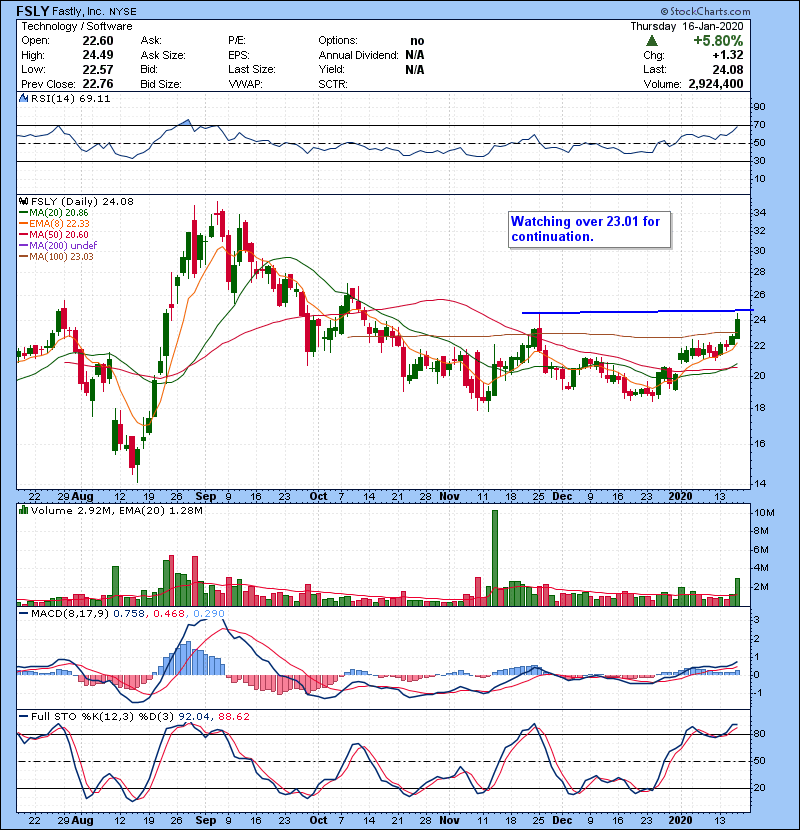Click the 2020 label on the price axis
Viewport: 800px width, 830px height.
[x=680, y=496]
